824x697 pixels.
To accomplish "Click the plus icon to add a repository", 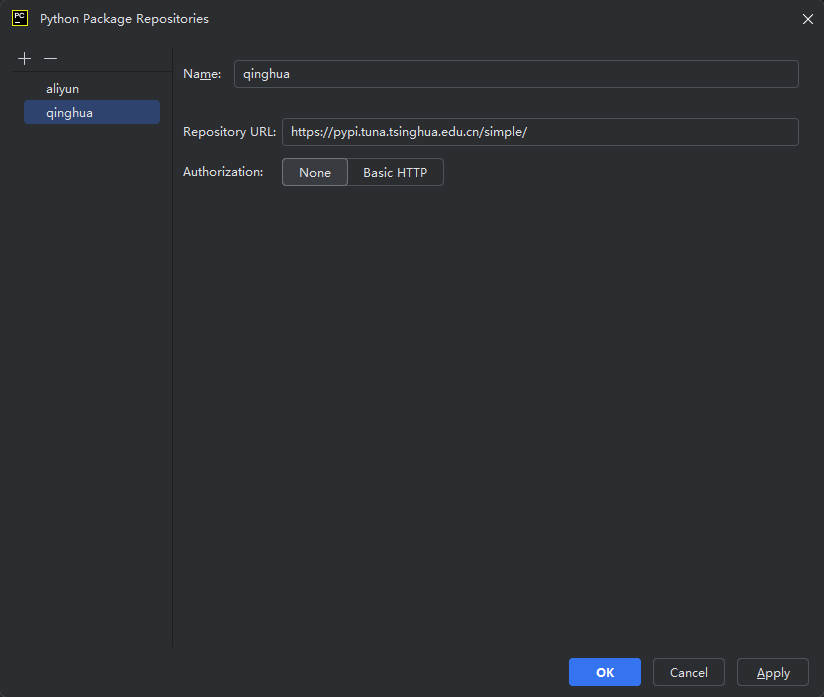I will click(x=25, y=59).
